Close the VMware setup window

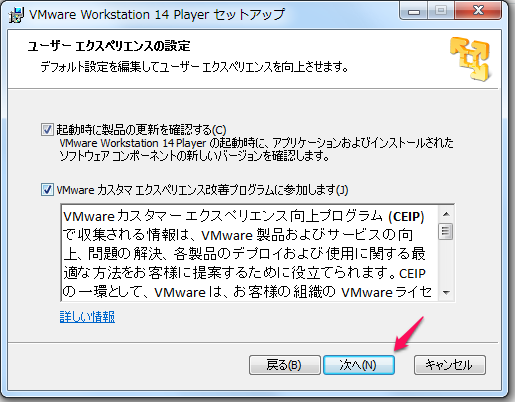(478, 11)
